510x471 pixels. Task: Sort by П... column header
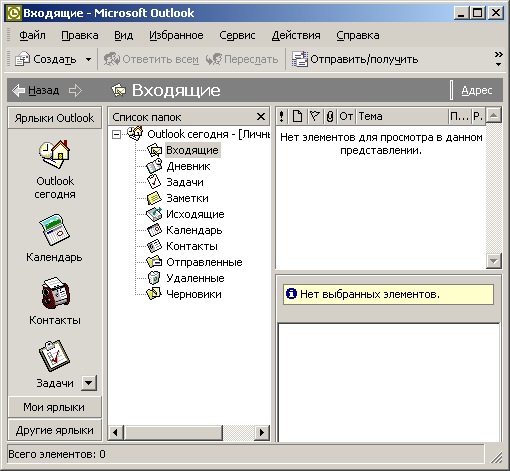(459, 116)
